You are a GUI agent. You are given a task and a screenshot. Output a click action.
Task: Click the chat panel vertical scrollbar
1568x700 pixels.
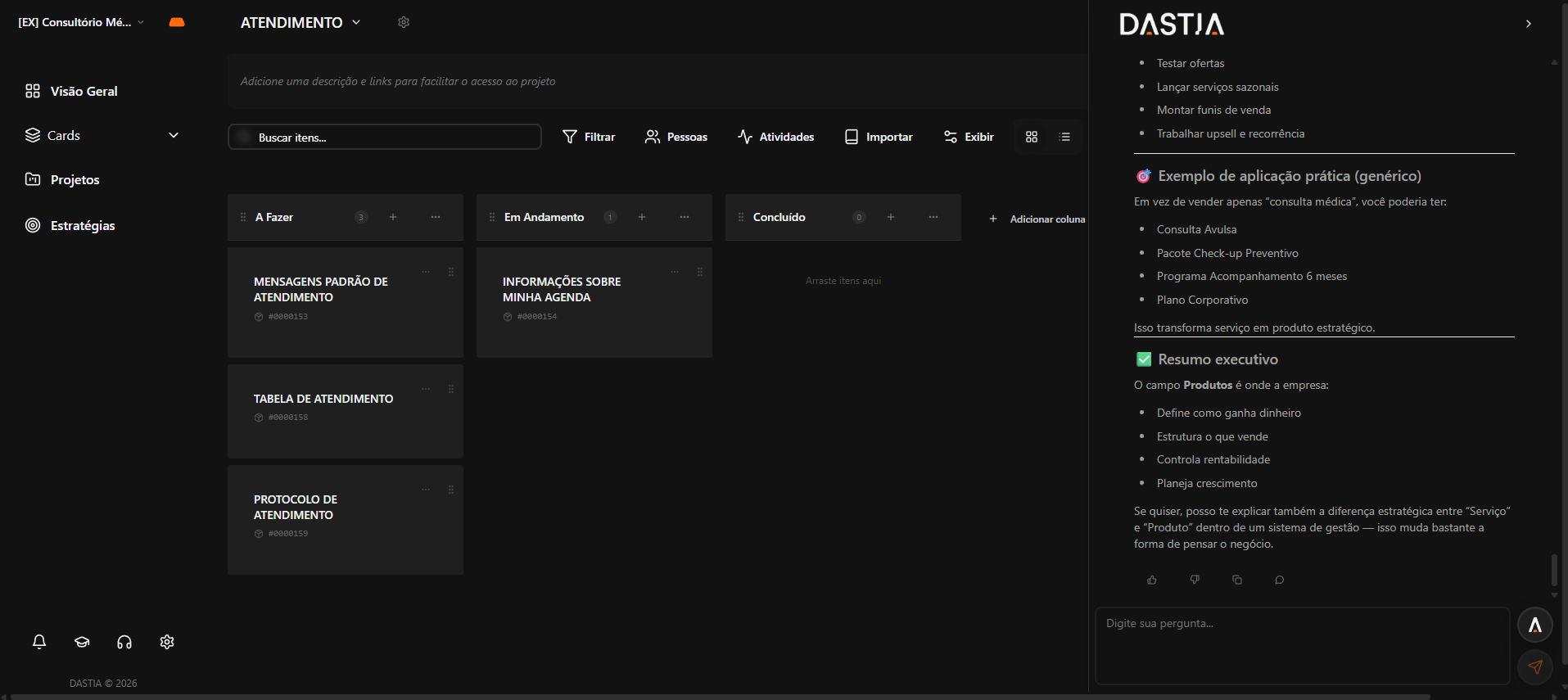click(1554, 570)
